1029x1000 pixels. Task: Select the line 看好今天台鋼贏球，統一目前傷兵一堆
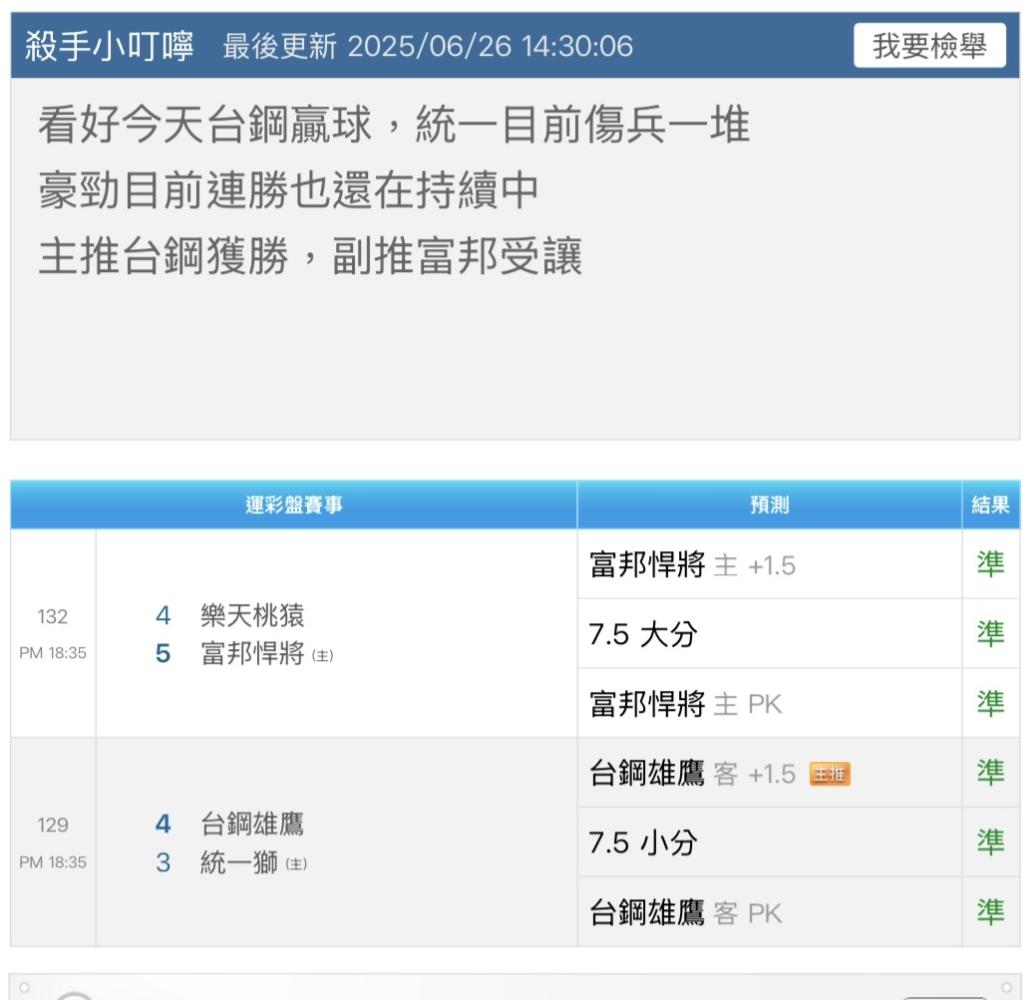(394, 124)
